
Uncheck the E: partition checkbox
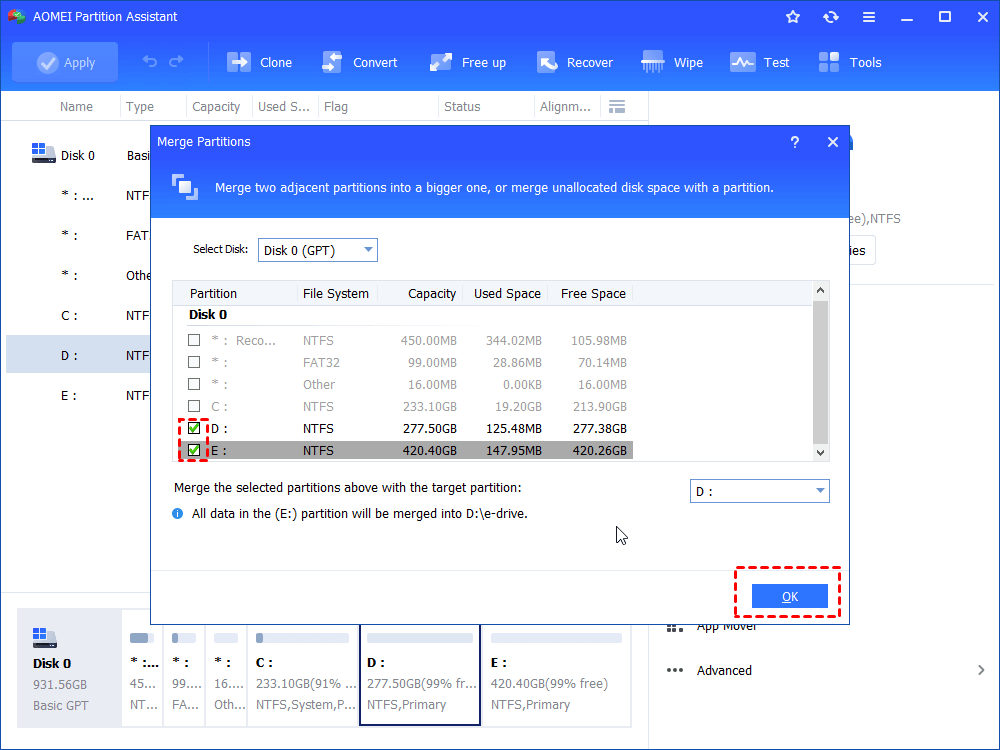click(194, 450)
